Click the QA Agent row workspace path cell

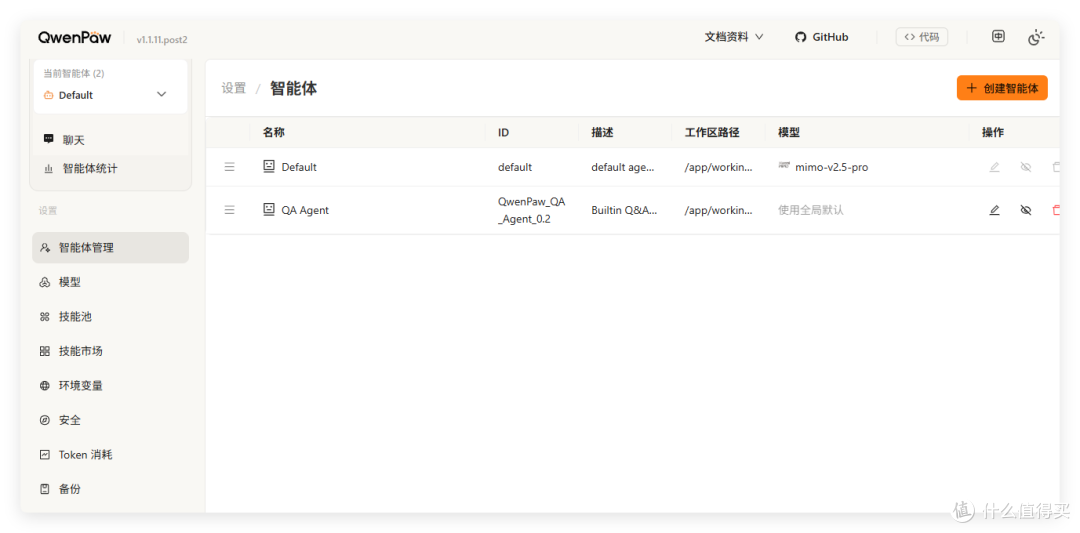(x=718, y=210)
